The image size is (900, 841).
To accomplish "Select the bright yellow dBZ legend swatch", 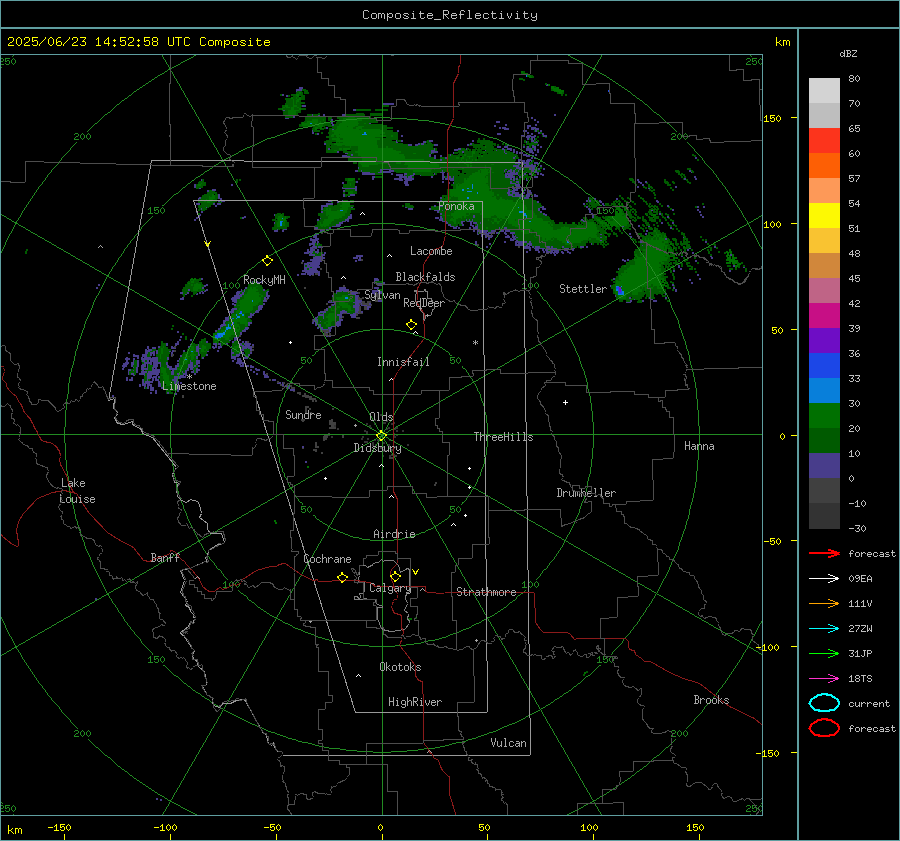I will pos(824,215).
